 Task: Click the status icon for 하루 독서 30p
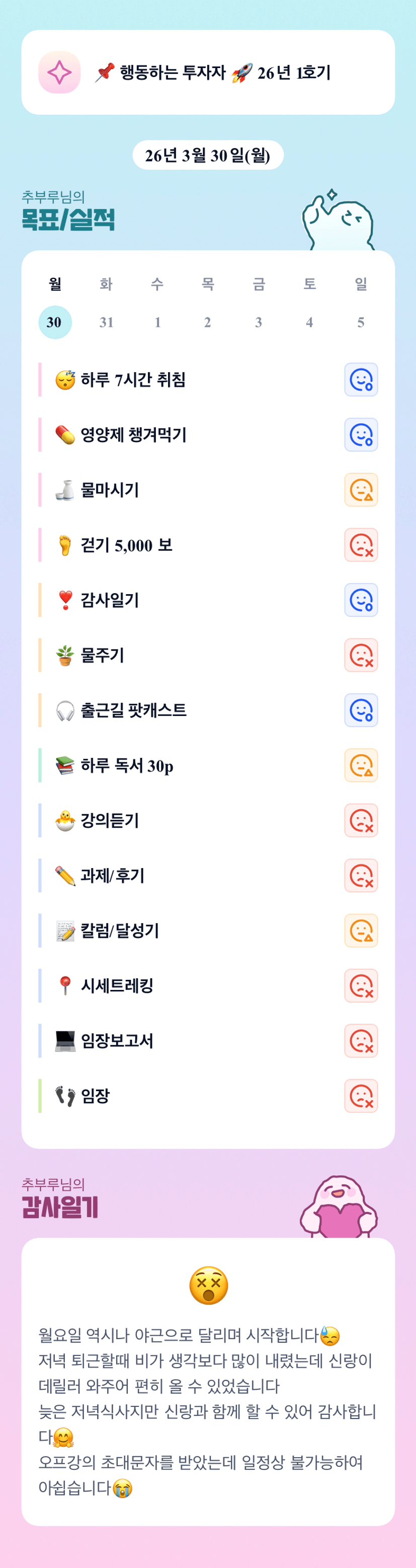click(x=361, y=765)
